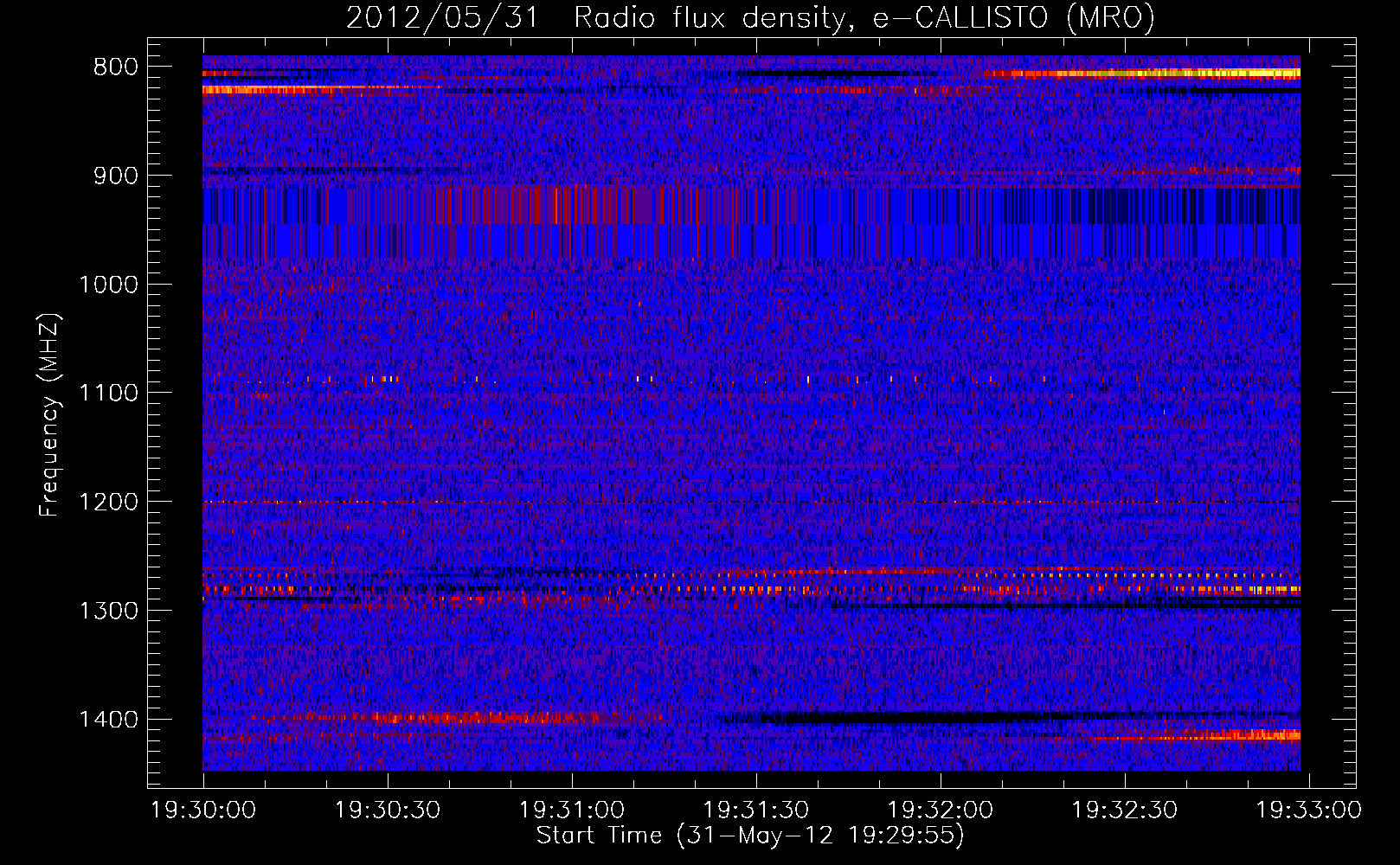Click the 'Start Time (31-May-12 19:29:55)' label

[750, 836]
